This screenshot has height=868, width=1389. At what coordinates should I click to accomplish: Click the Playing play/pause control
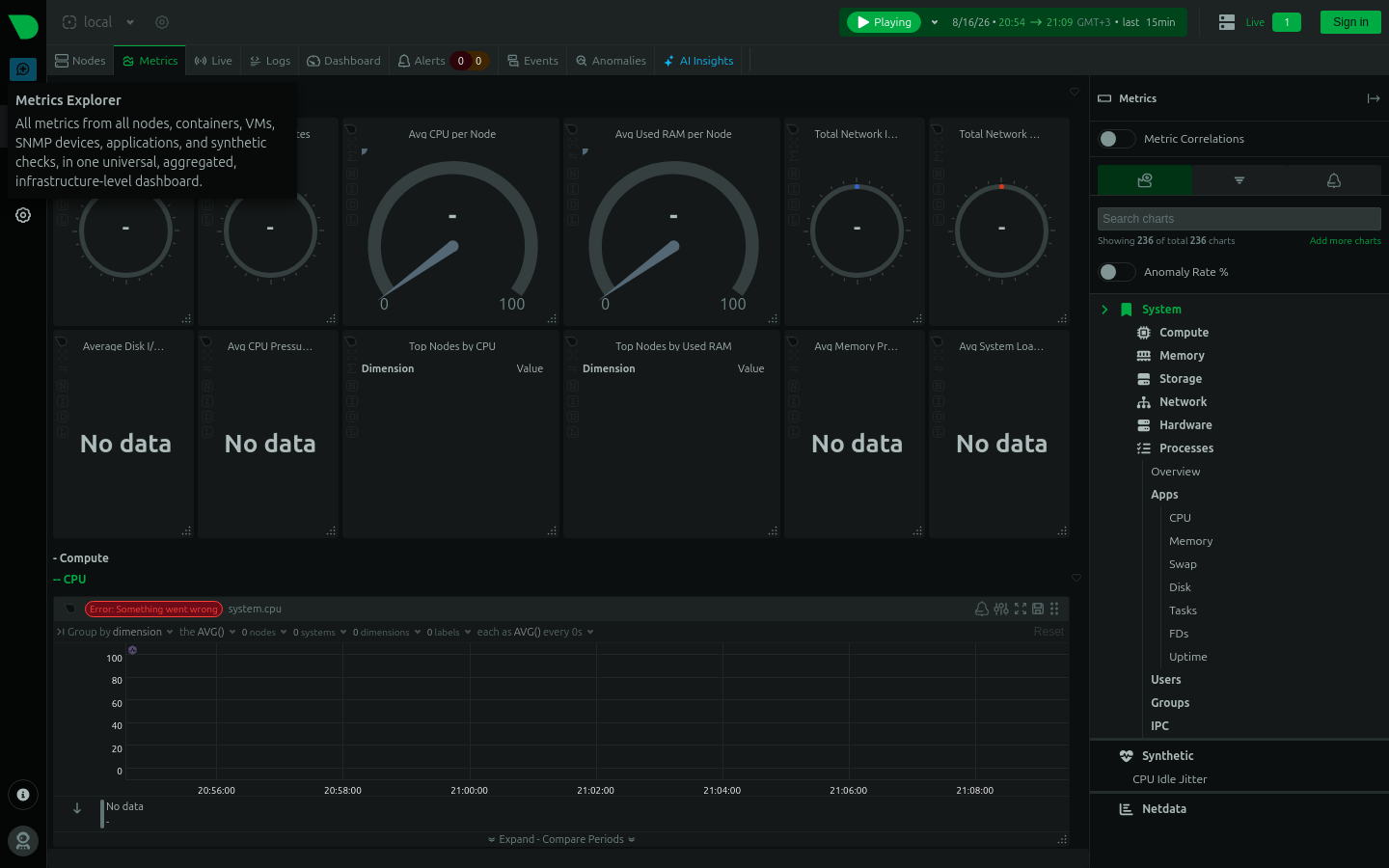tap(884, 22)
